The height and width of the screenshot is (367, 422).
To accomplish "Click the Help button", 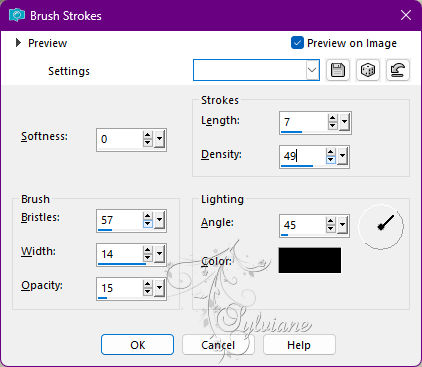I will click(x=299, y=345).
